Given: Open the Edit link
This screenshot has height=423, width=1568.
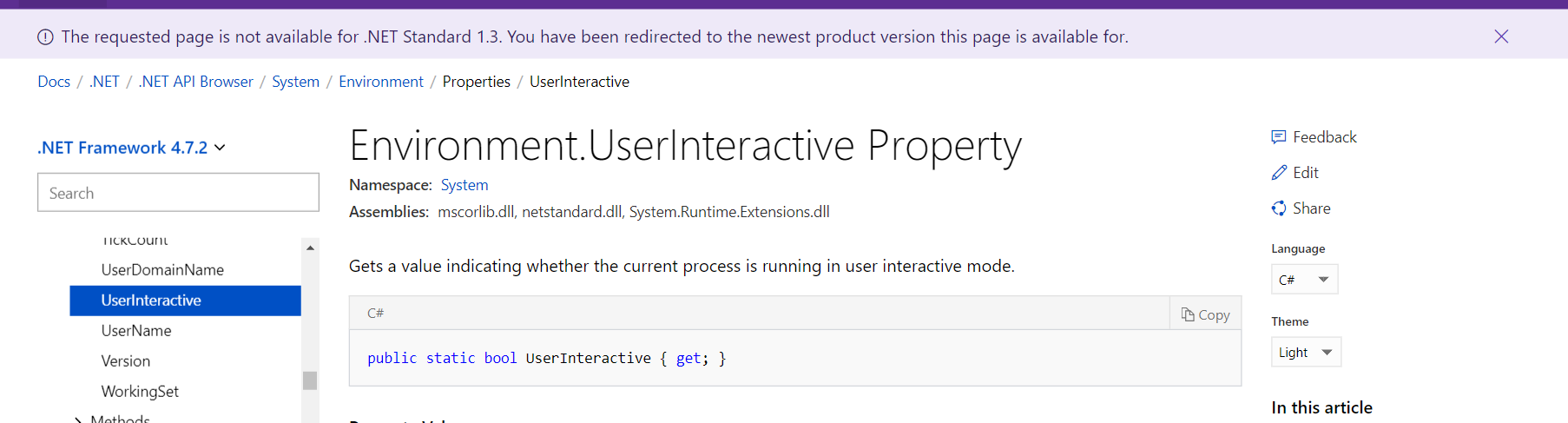Looking at the screenshot, I should (1305, 173).
